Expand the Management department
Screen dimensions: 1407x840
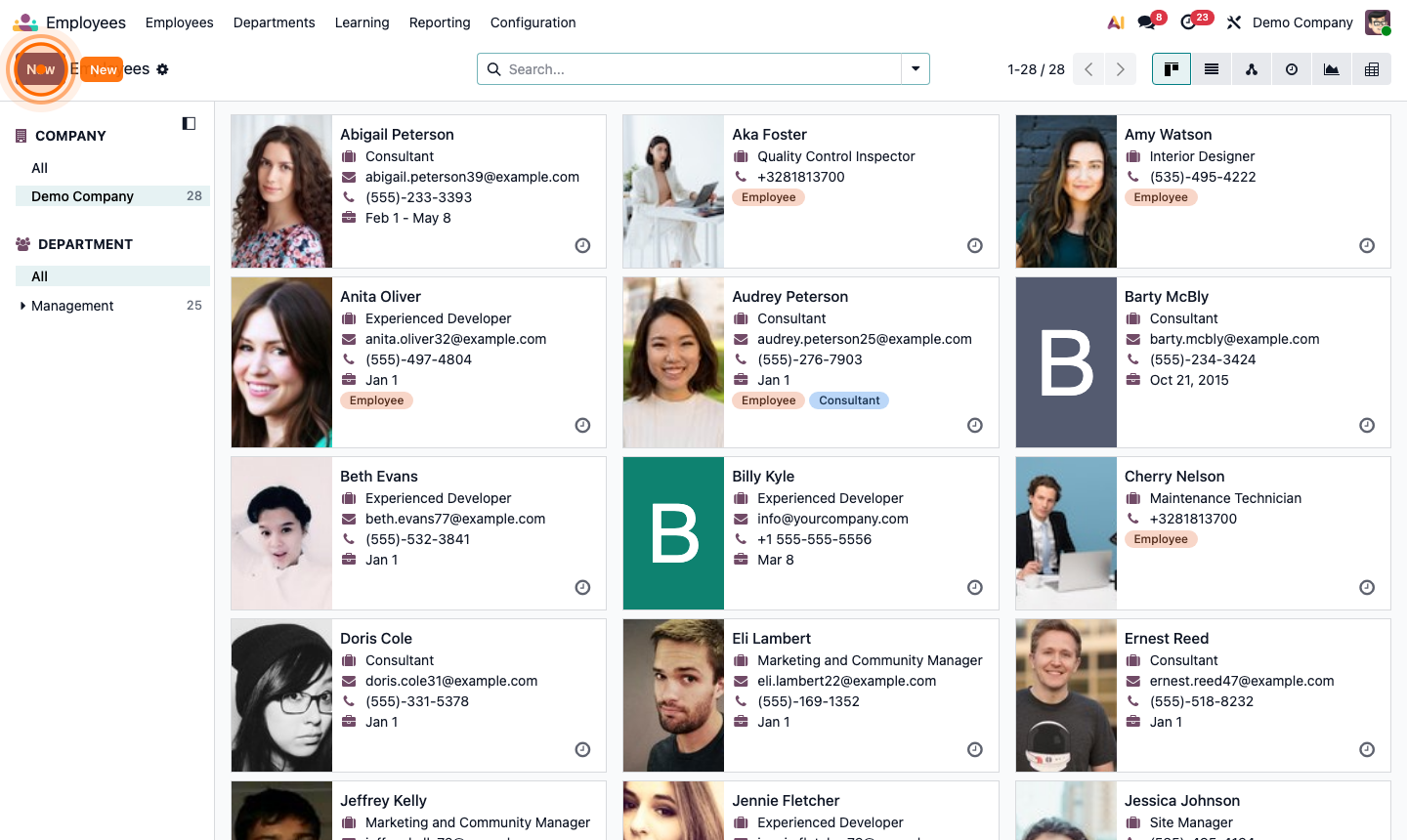point(24,306)
